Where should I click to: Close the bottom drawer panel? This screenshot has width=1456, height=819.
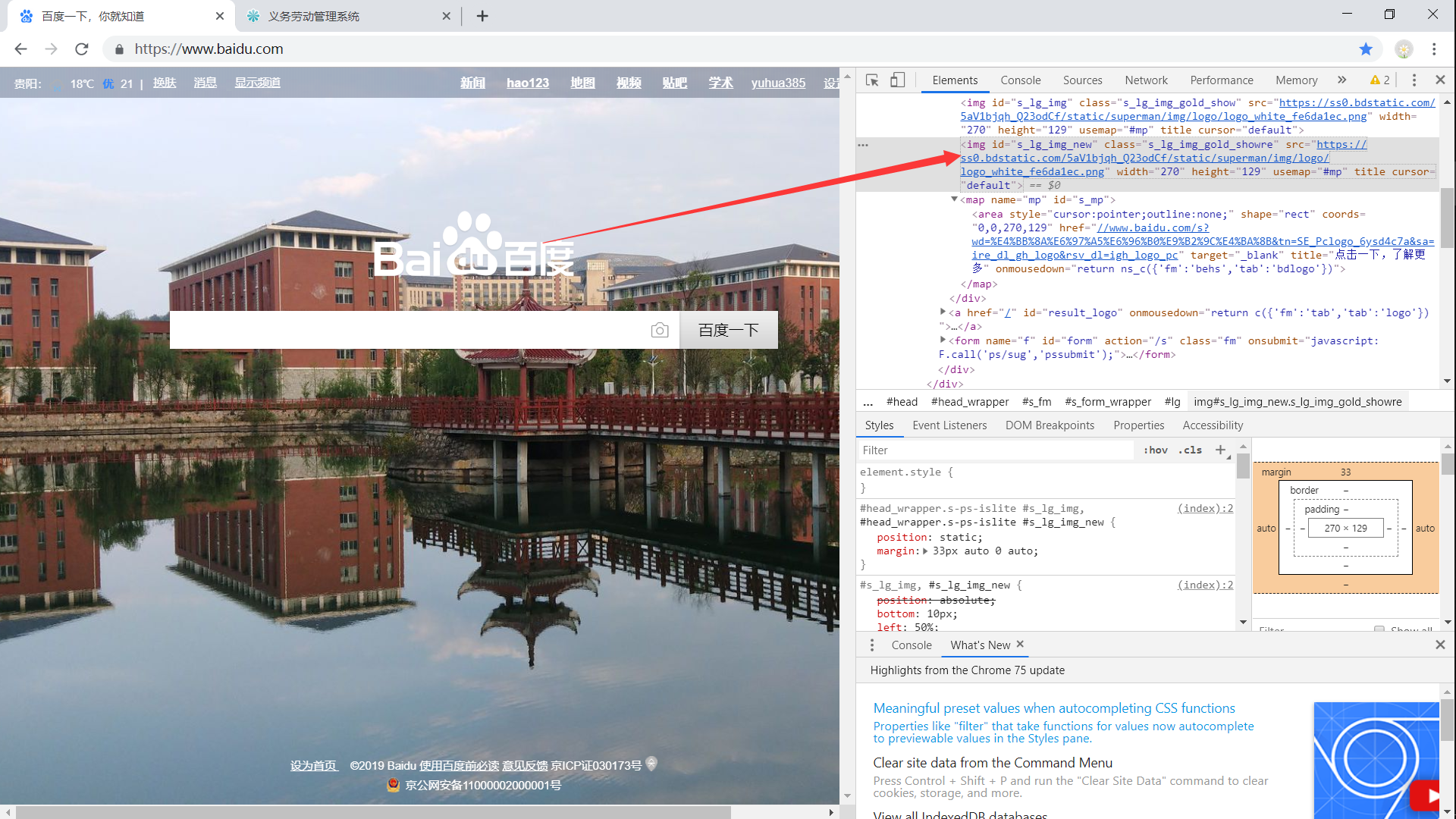point(1440,645)
